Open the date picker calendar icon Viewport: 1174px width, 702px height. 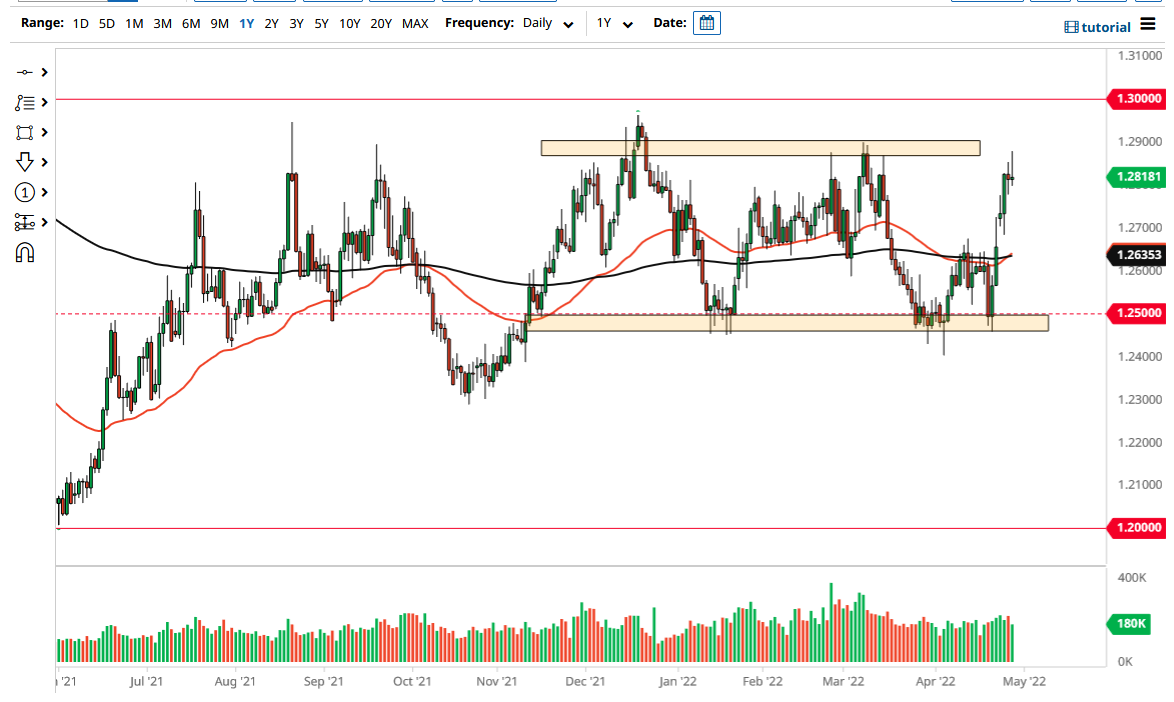click(706, 22)
